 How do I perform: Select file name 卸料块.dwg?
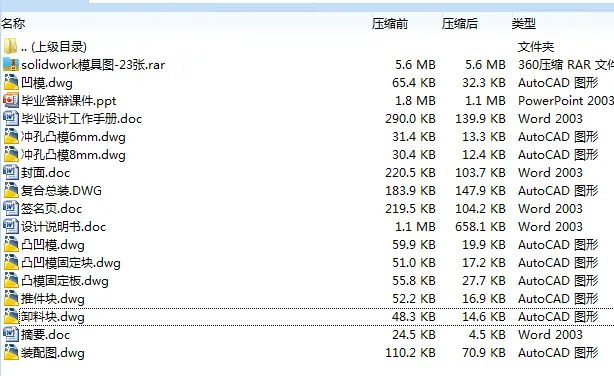(x=52, y=317)
